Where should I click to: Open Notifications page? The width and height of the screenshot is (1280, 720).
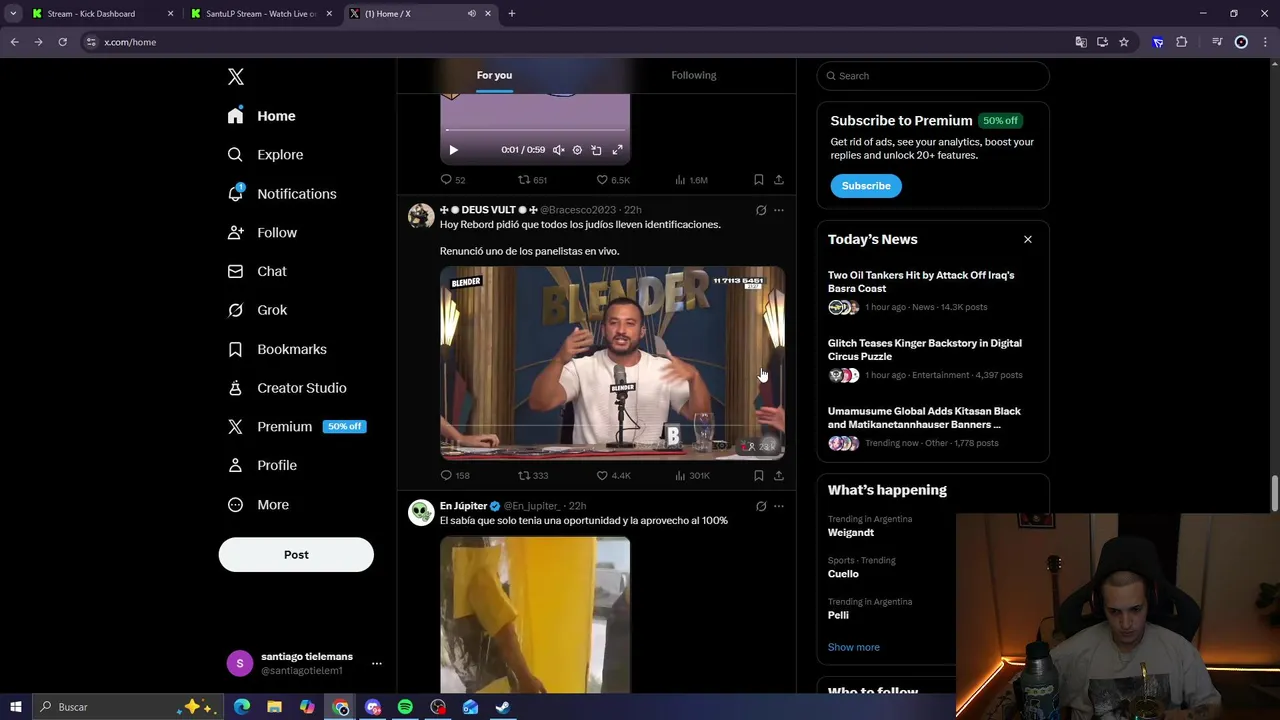[x=281, y=194]
